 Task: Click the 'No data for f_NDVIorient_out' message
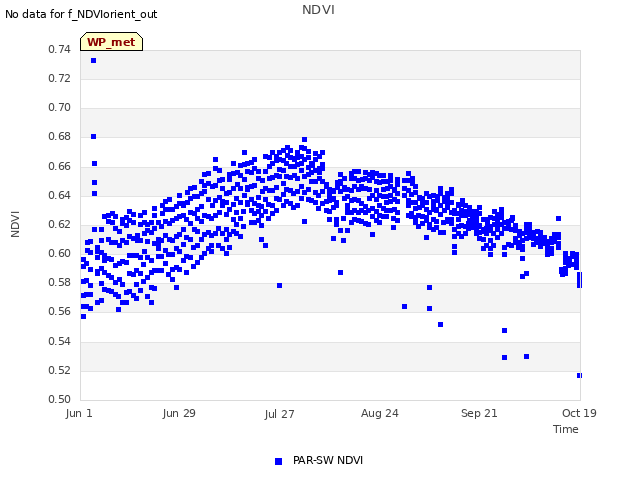tap(81, 14)
